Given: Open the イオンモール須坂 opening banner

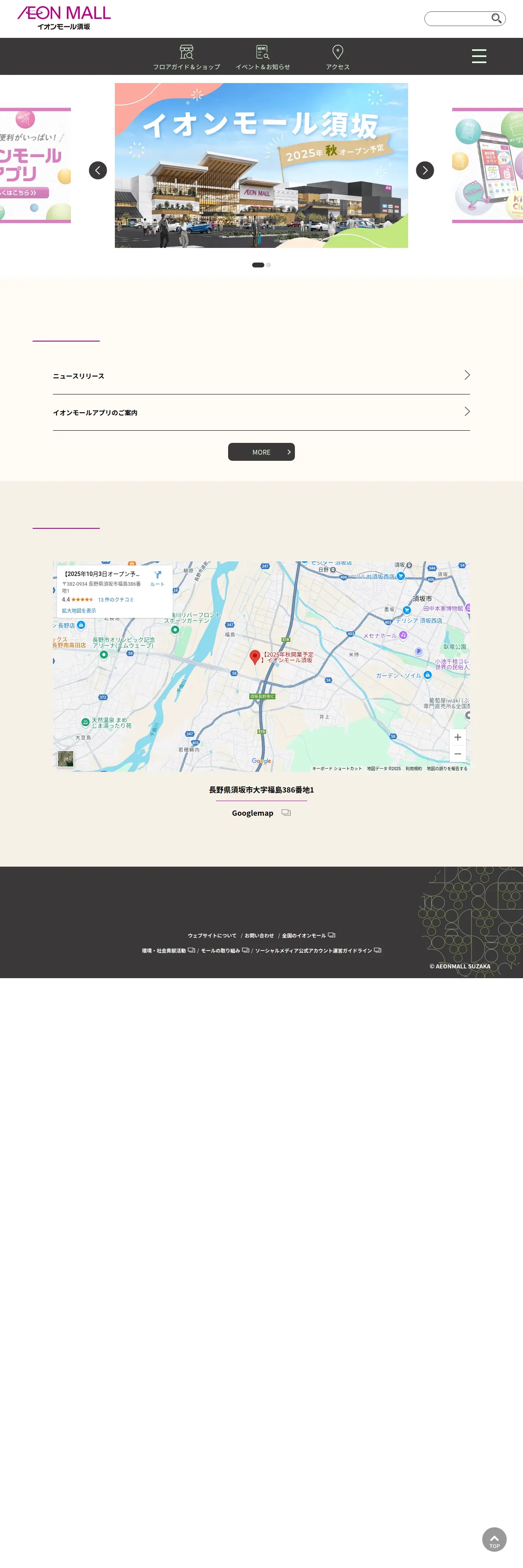Looking at the screenshot, I should coord(261,166).
